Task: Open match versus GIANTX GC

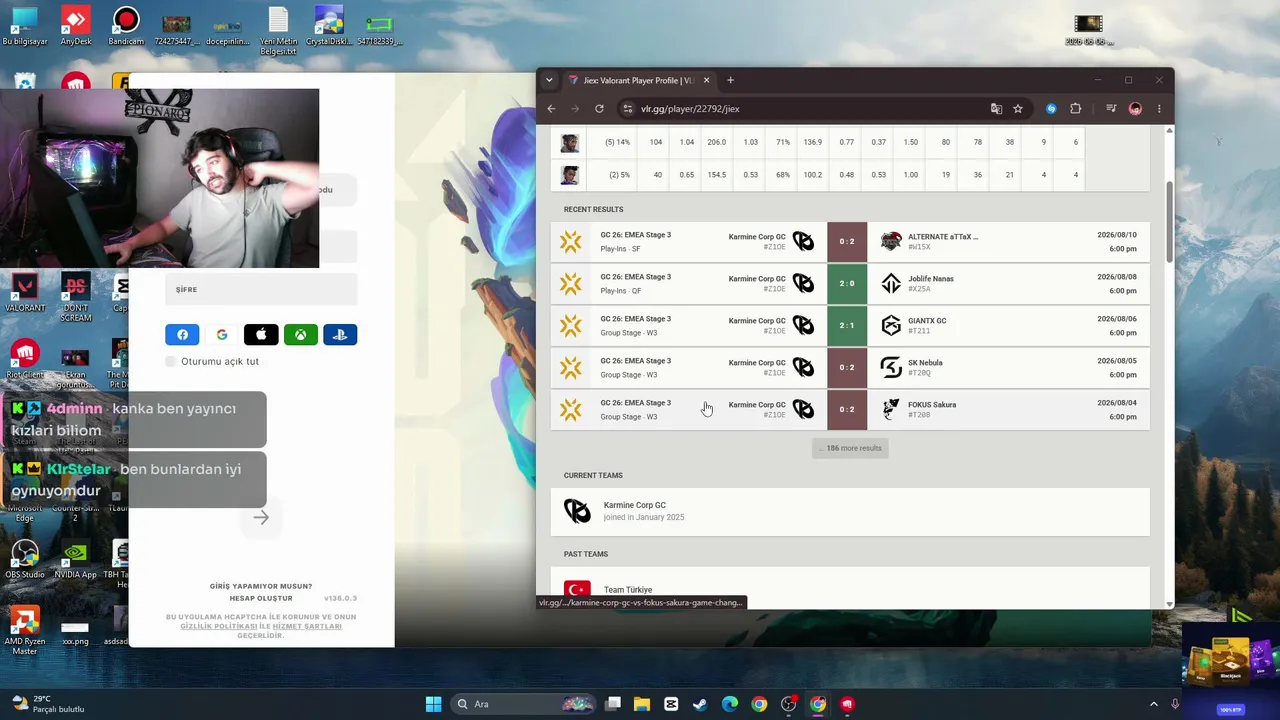Action: (850, 325)
